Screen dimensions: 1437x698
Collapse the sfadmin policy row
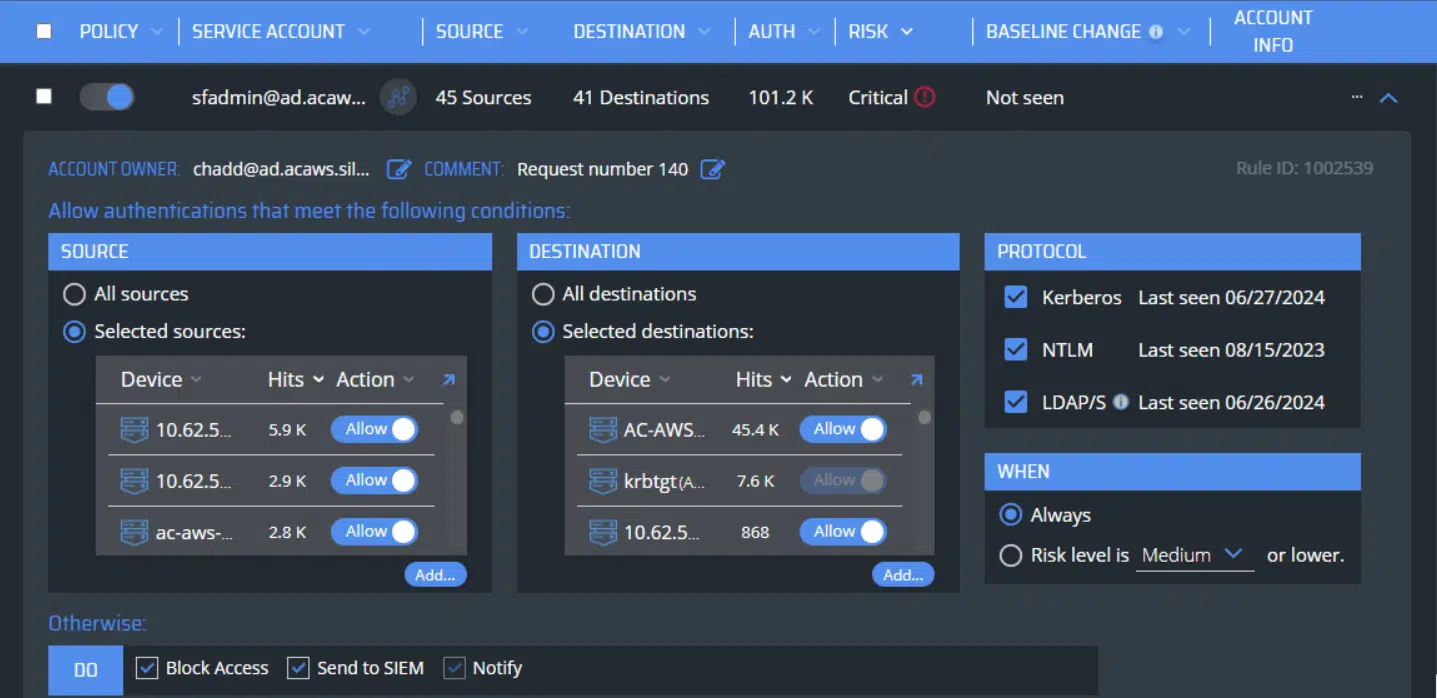[x=1388, y=98]
